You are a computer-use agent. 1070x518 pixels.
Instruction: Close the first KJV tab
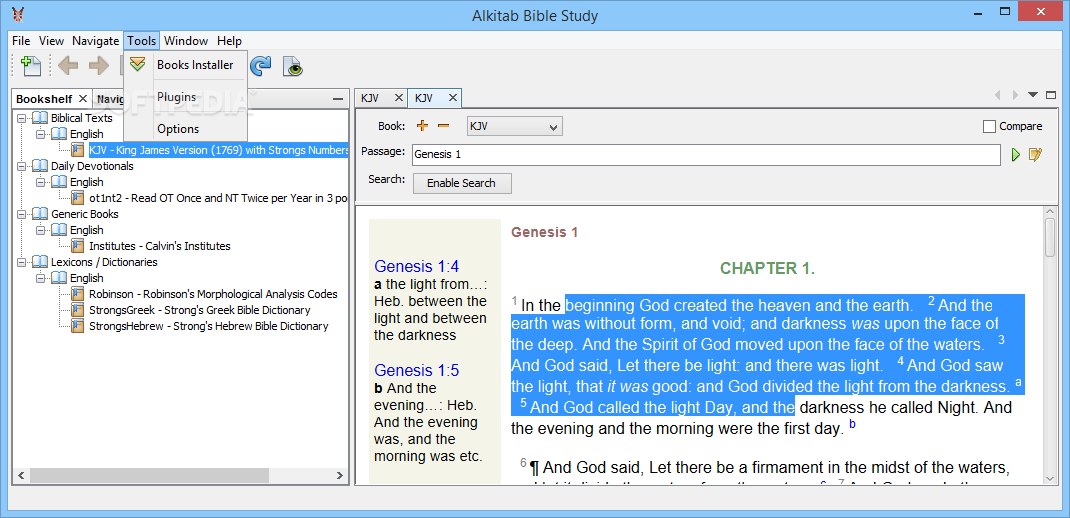tap(398, 98)
